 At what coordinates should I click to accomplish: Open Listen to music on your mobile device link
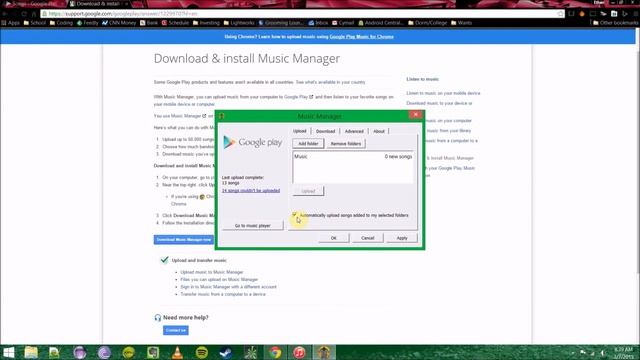point(443,93)
